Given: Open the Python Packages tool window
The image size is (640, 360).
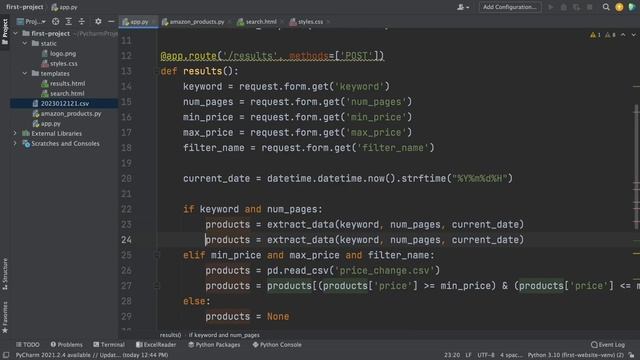Looking at the screenshot, I should 214,345.
